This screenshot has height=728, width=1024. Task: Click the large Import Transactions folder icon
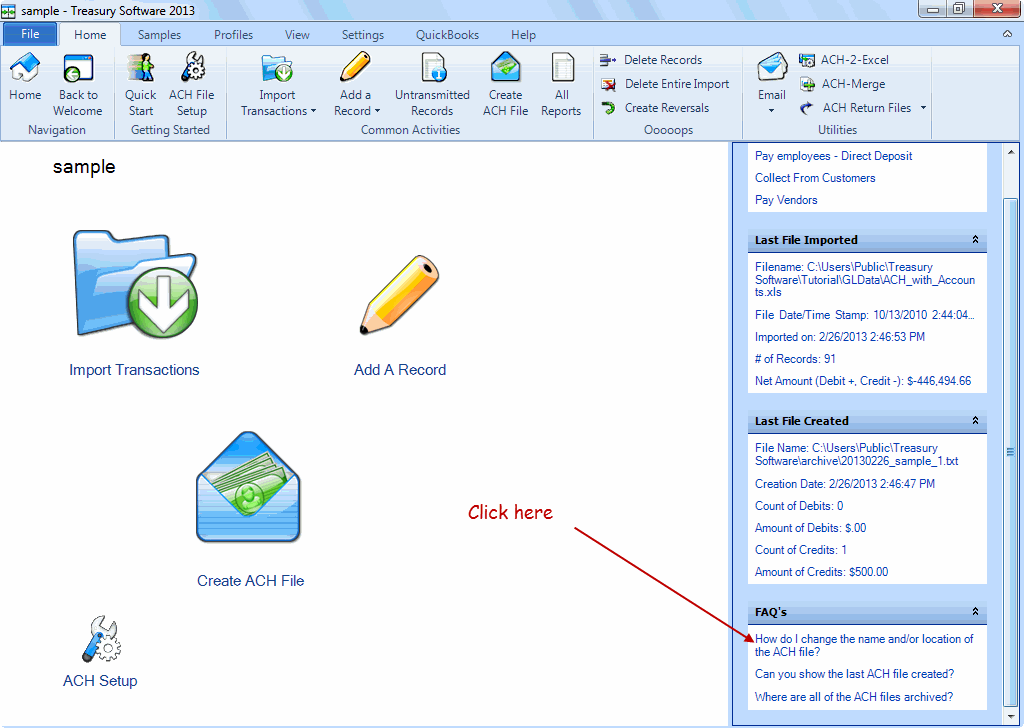(135, 283)
